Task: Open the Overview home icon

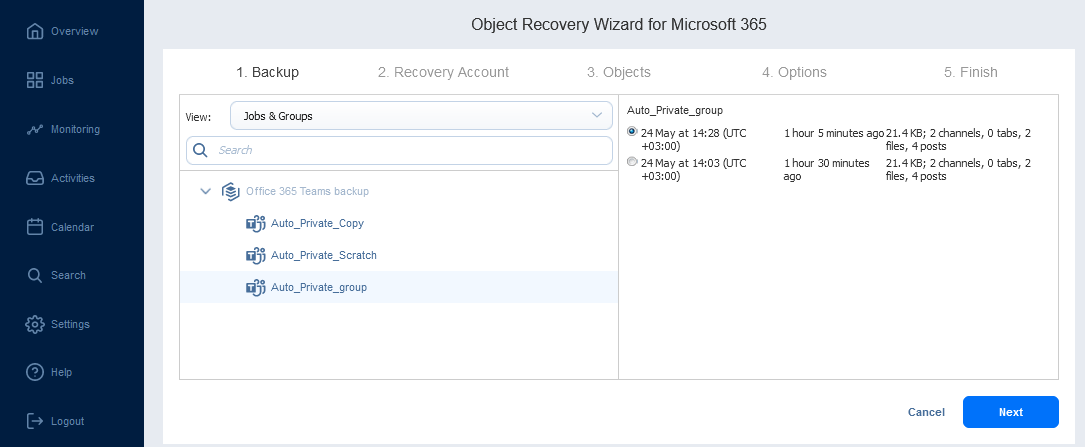Action: tap(35, 31)
